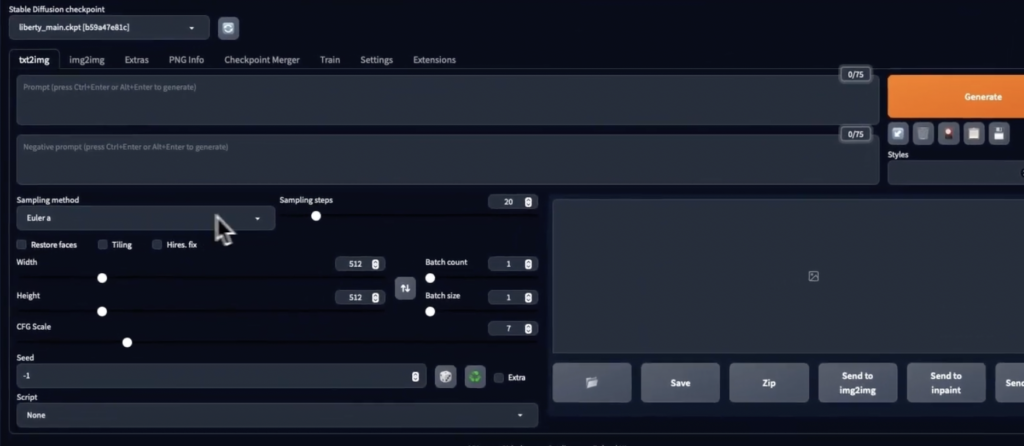Reuse last seed with recycle icon
1024x446 pixels.
click(475, 377)
